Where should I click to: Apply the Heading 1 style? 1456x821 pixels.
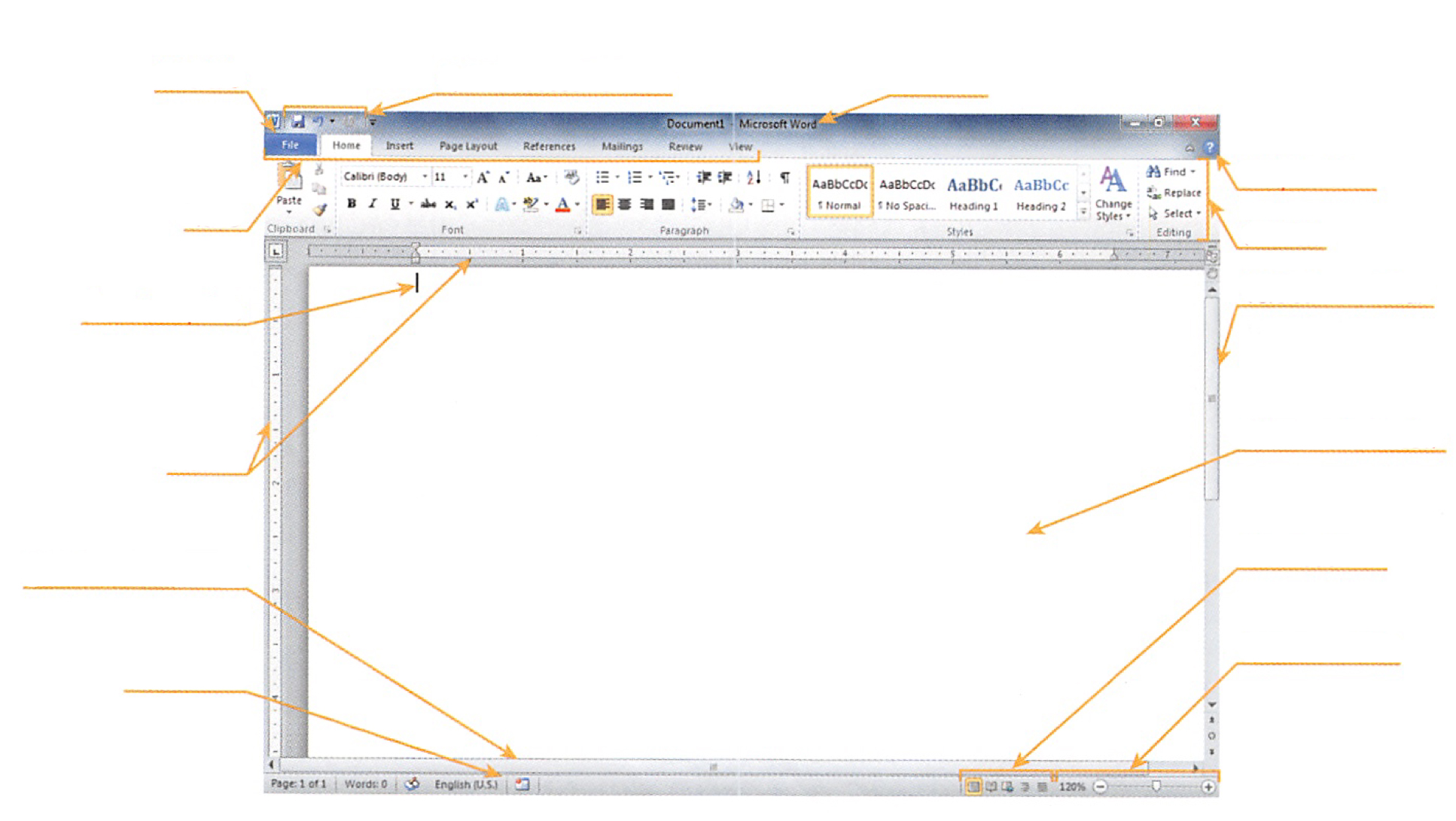[x=973, y=193]
